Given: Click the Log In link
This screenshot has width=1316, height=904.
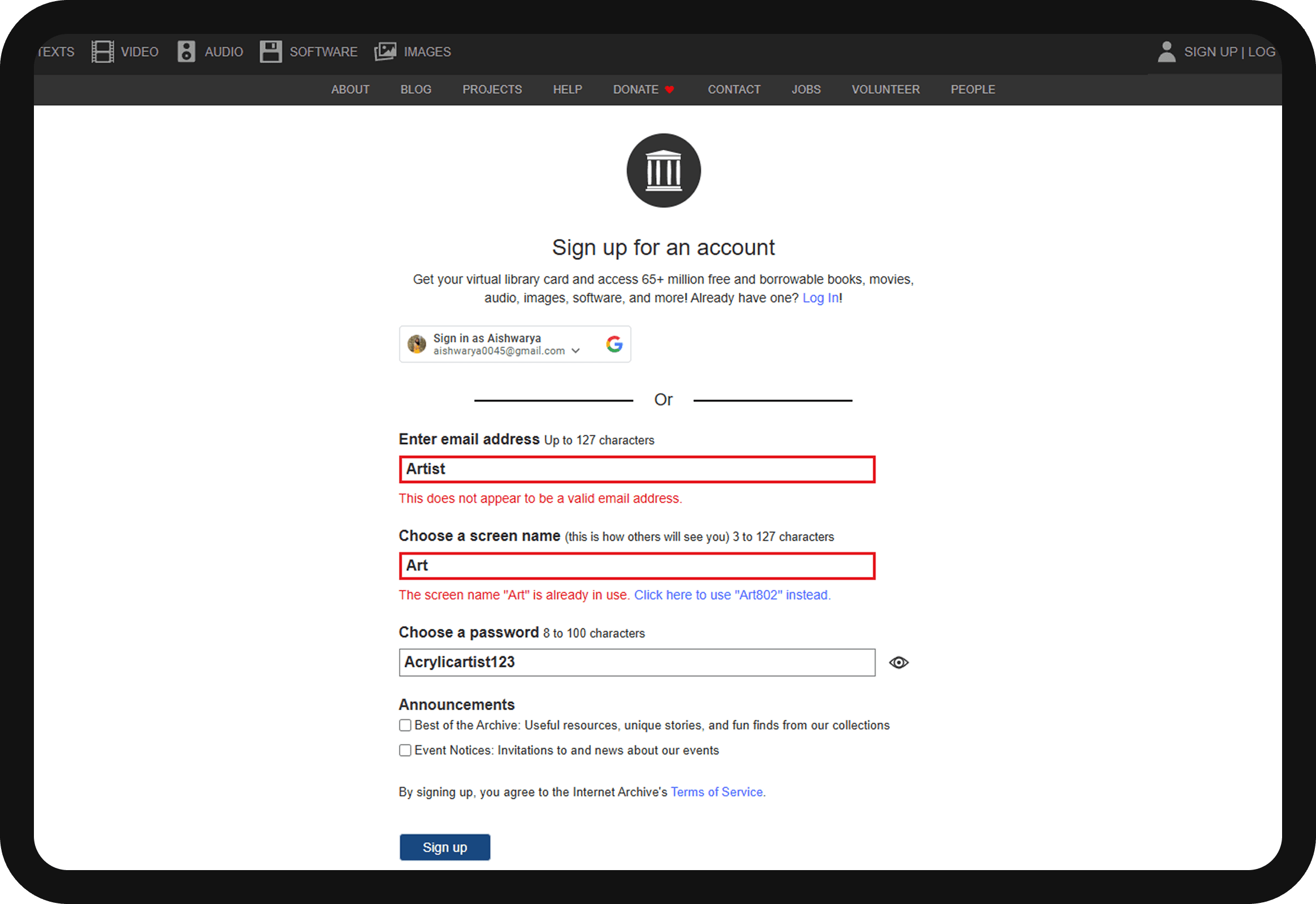Looking at the screenshot, I should coord(821,298).
